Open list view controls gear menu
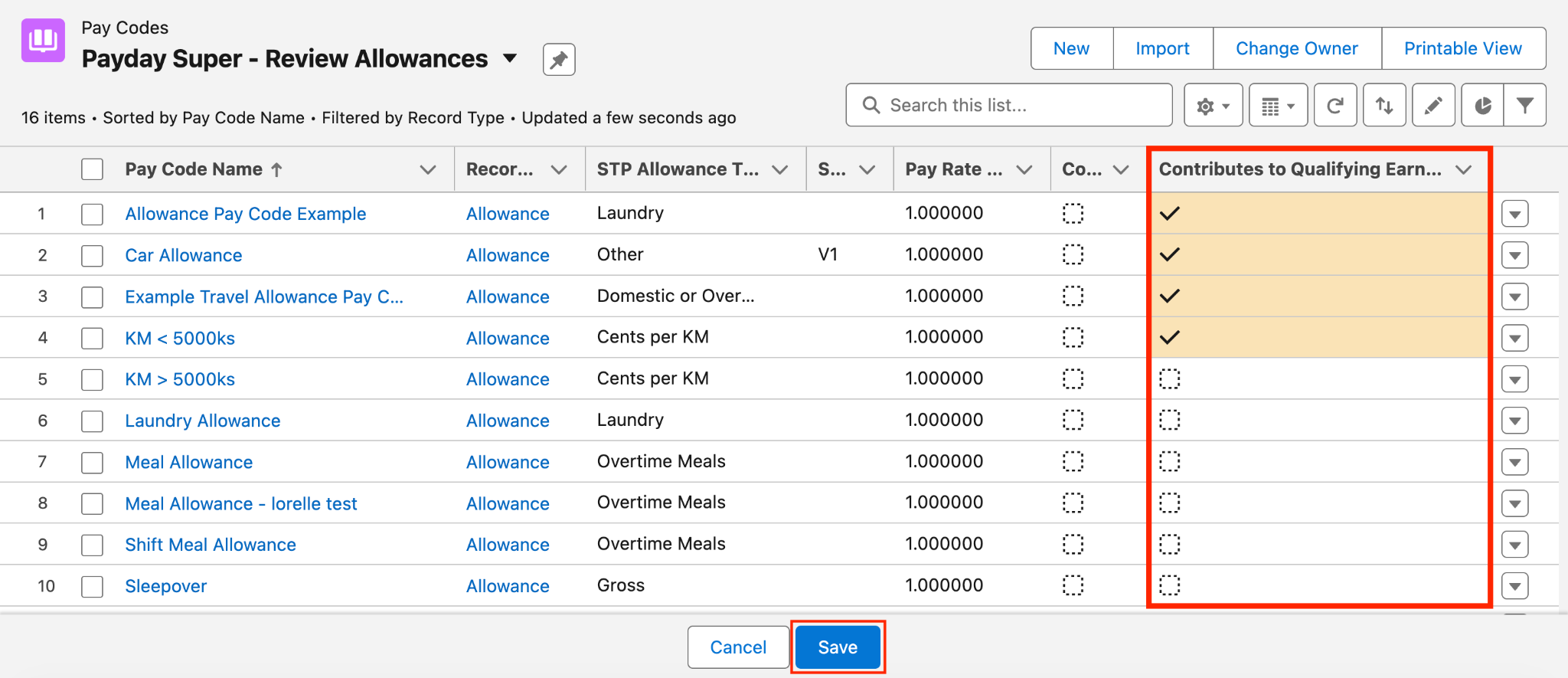This screenshot has height=678, width=1568. pyautogui.click(x=1213, y=106)
